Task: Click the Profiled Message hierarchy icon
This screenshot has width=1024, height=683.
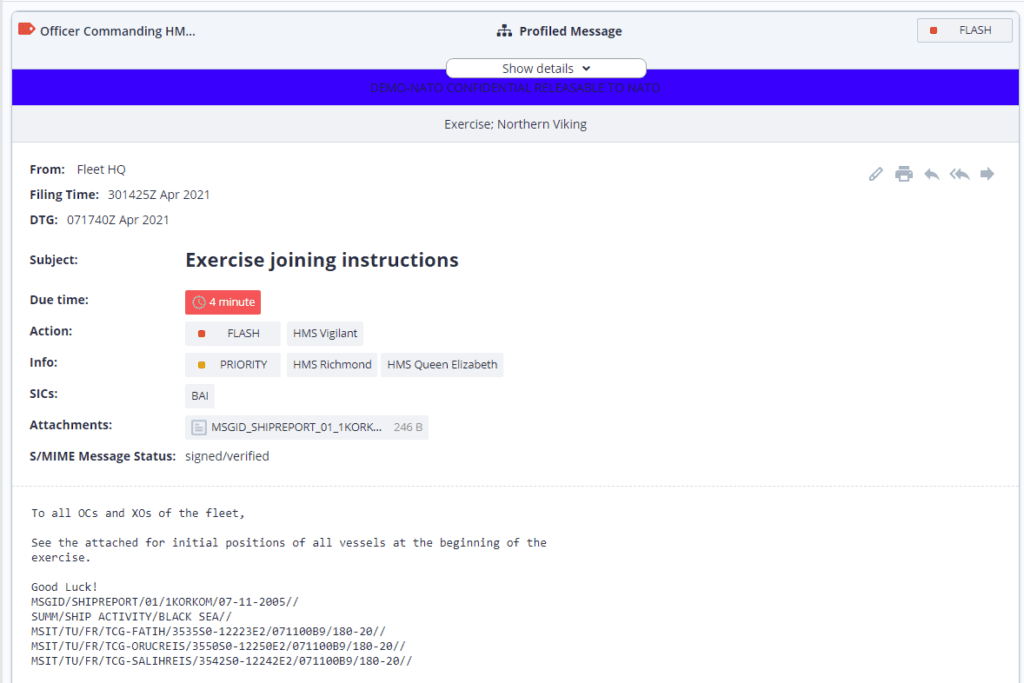Action: point(505,31)
